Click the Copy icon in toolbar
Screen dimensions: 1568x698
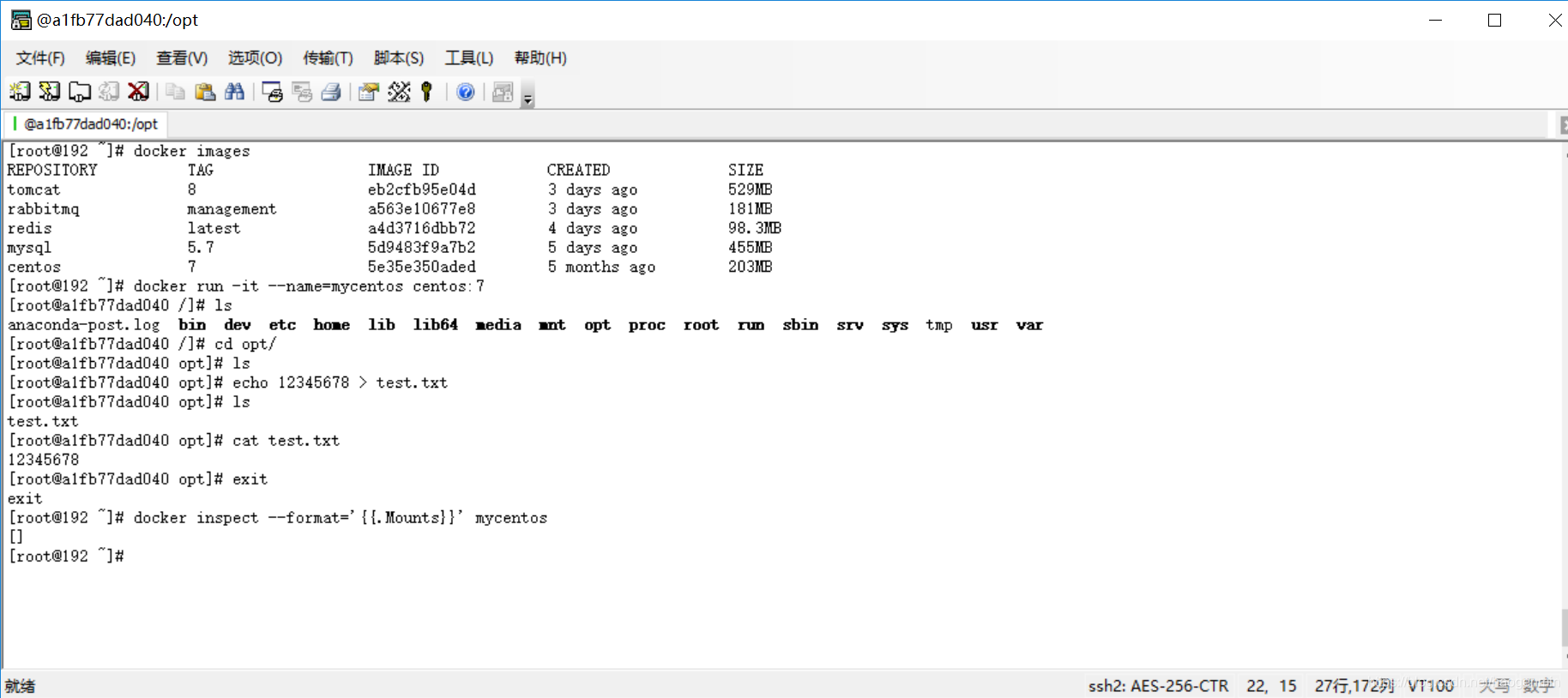176,92
